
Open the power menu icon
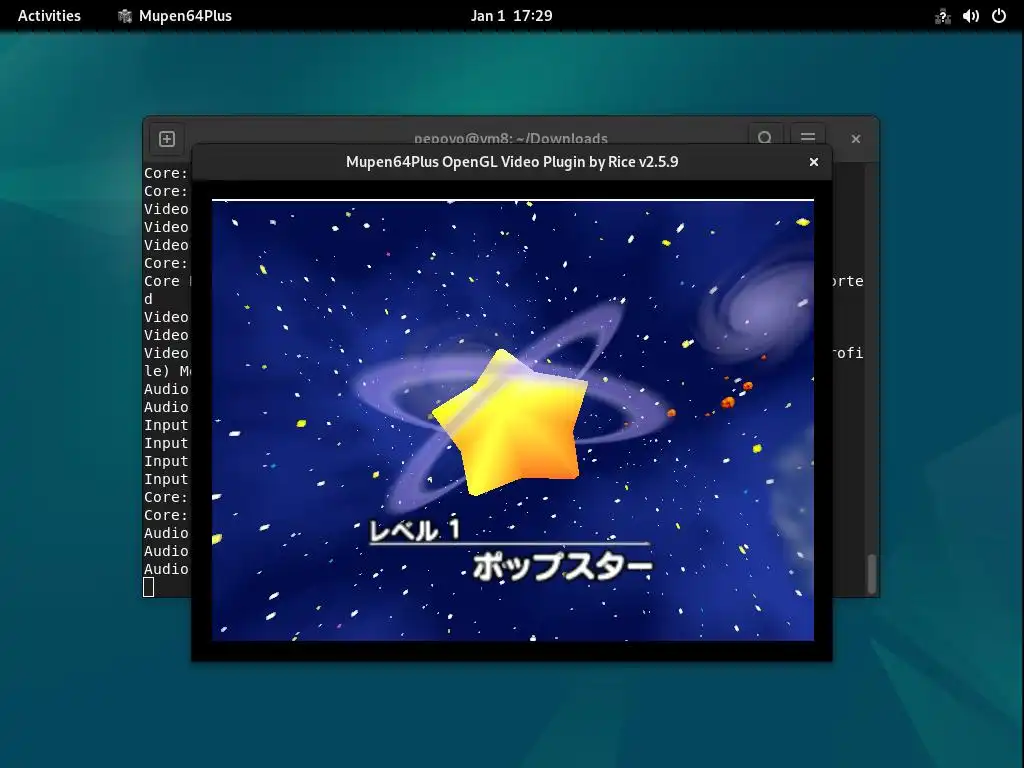tap(999, 16)
